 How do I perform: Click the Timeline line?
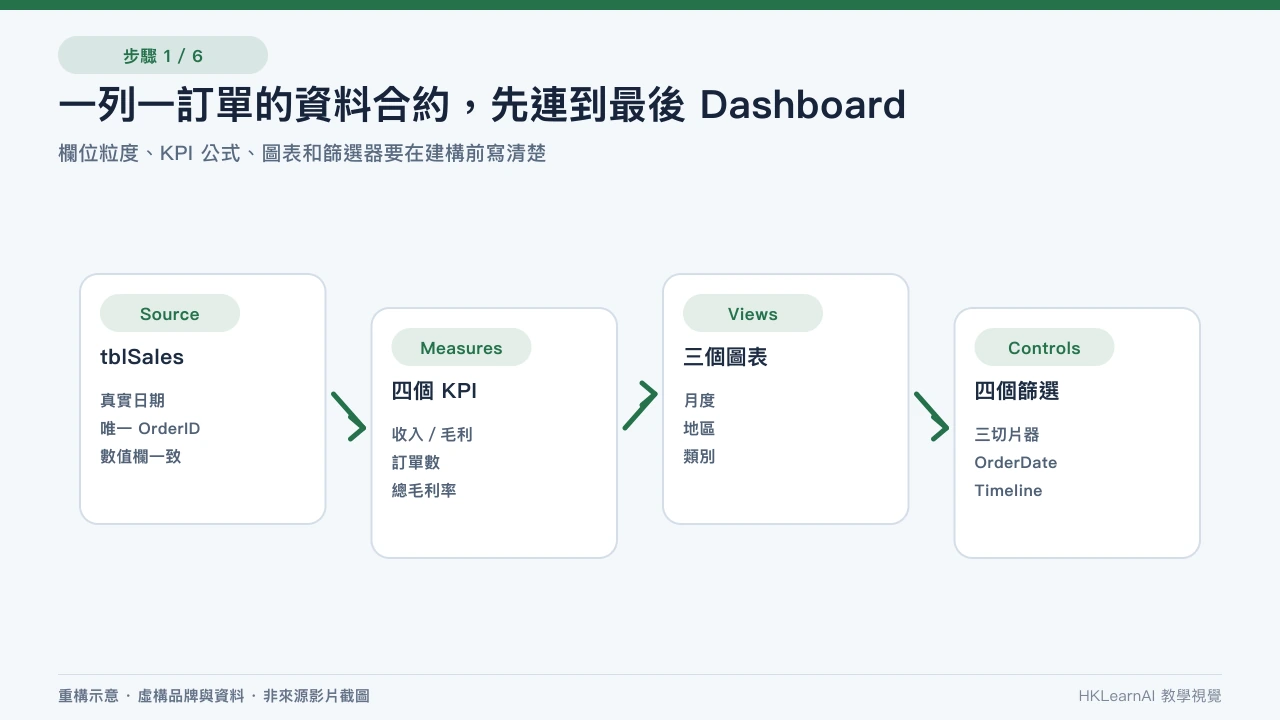pyautogui.click(x=1008, y=490)
